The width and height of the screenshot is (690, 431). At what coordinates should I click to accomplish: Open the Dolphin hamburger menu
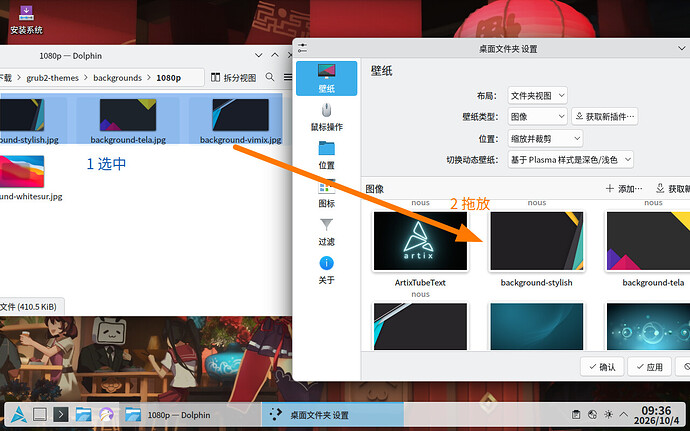coord(288,77)
